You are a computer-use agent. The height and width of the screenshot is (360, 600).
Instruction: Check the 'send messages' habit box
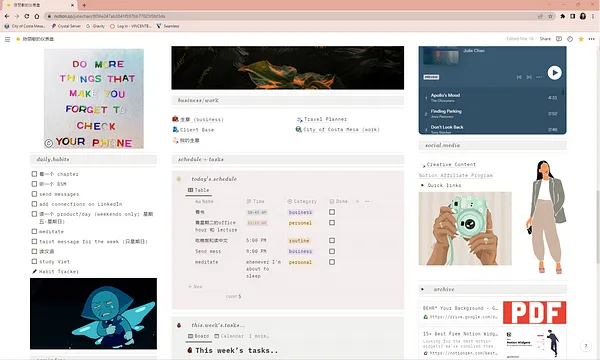(34, 194)
